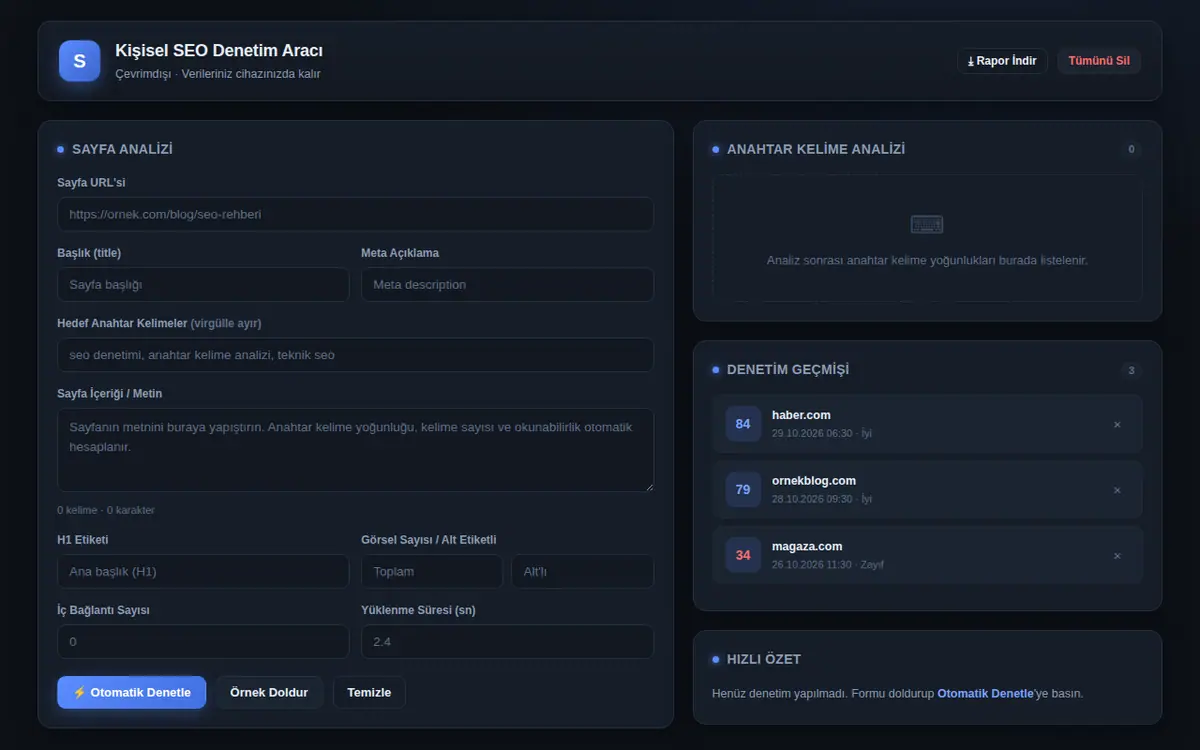Focus the İç Bağlantı Sayısı field

tap(203, 642)
